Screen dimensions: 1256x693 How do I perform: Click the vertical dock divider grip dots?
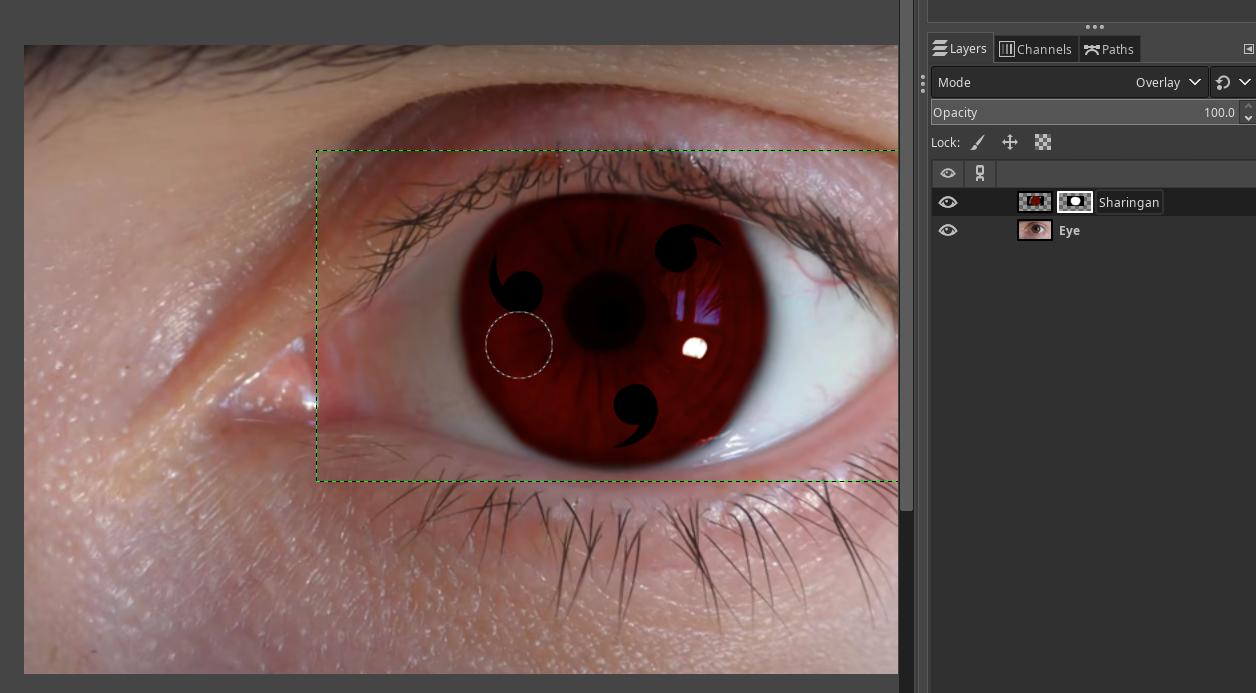(923, 82)
